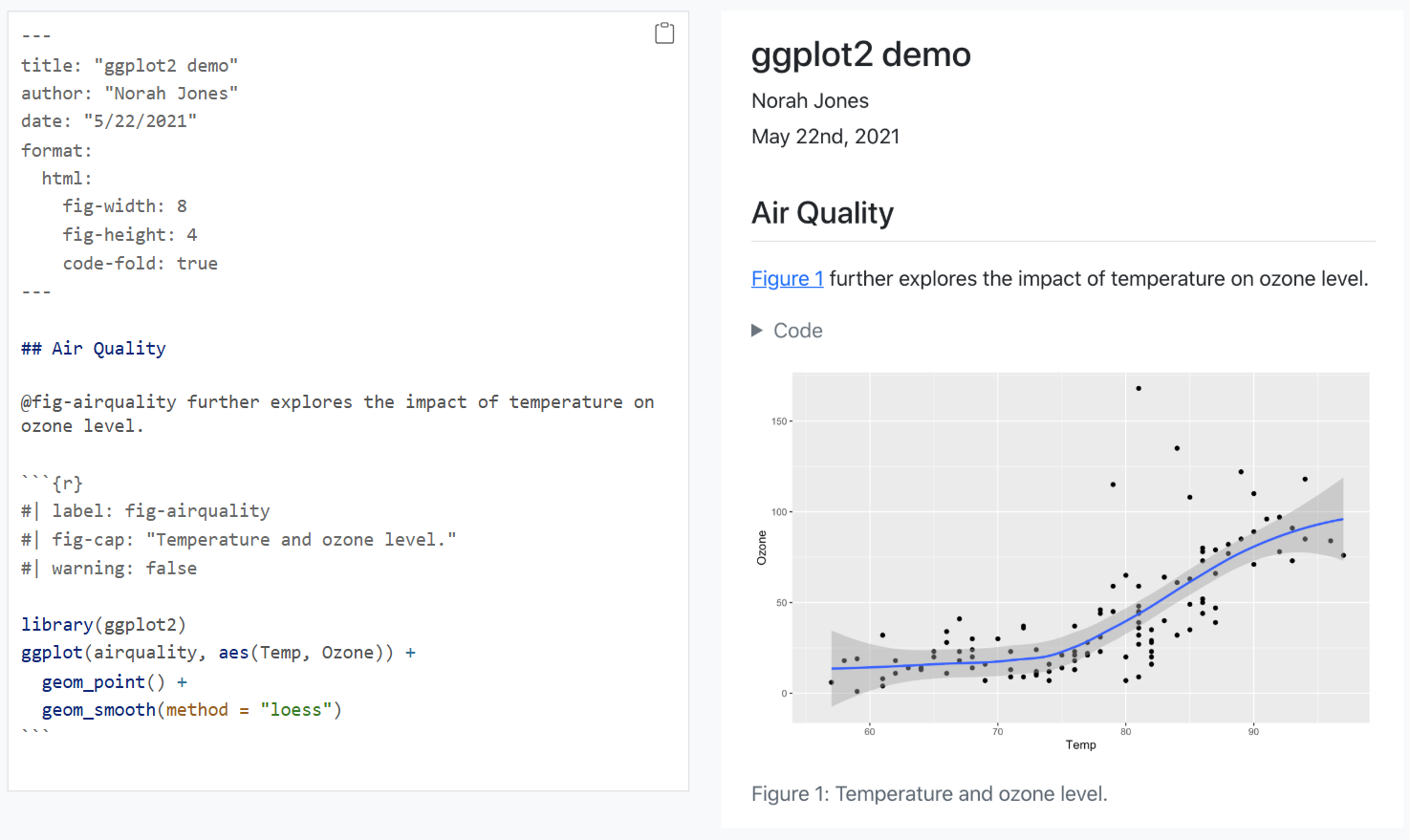
Task: Click the "Figure 1: Temperature and ozone level." caption
Action: click(928, 794)
